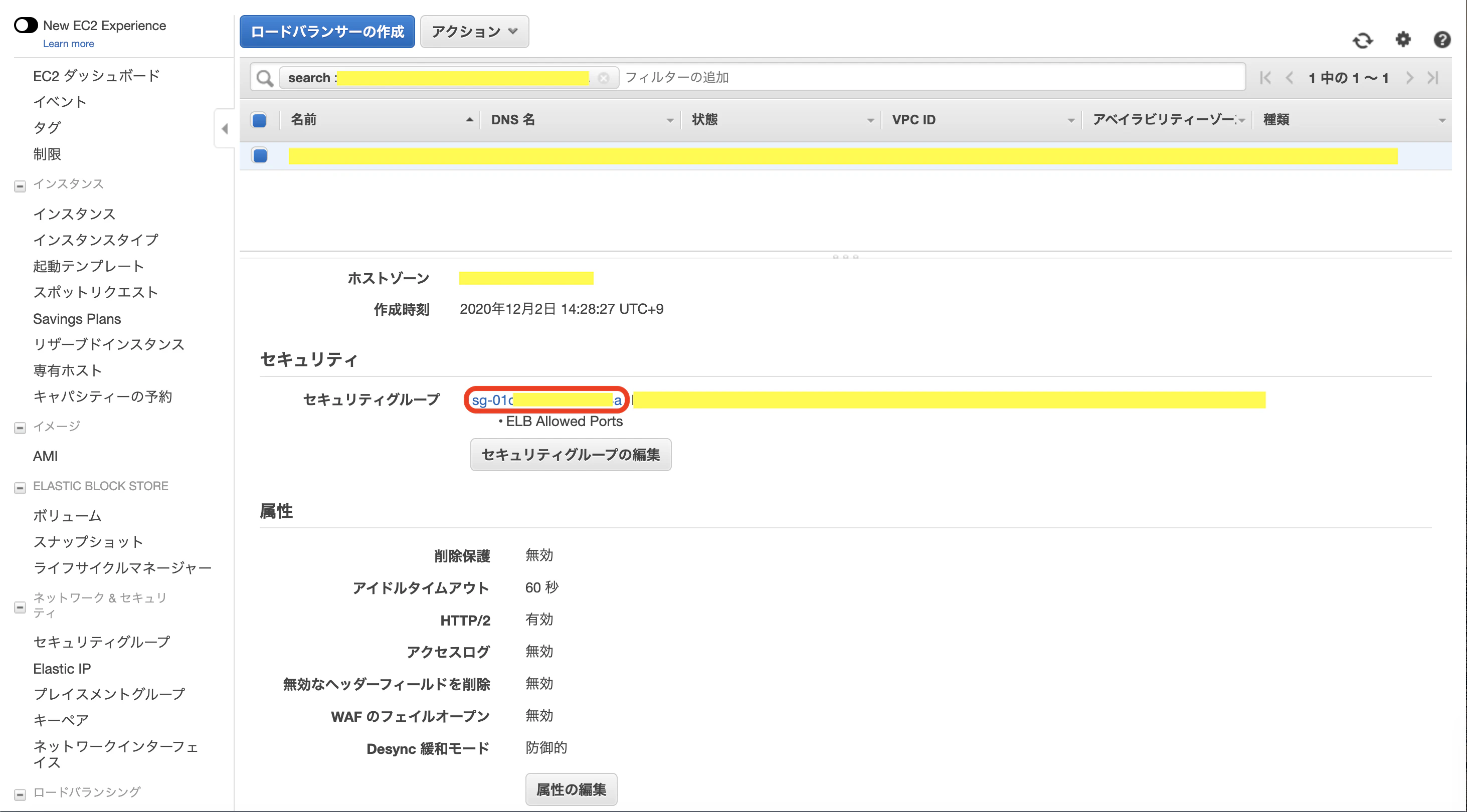Go to the previous page of results

click(x=1290, y=78)
